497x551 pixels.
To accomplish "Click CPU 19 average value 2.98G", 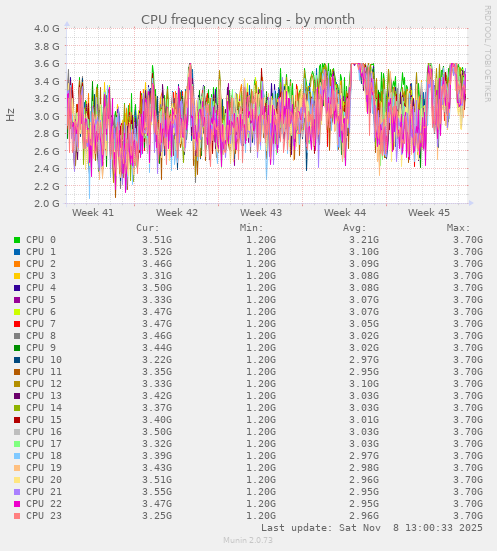I will click(x=364, y=468).
